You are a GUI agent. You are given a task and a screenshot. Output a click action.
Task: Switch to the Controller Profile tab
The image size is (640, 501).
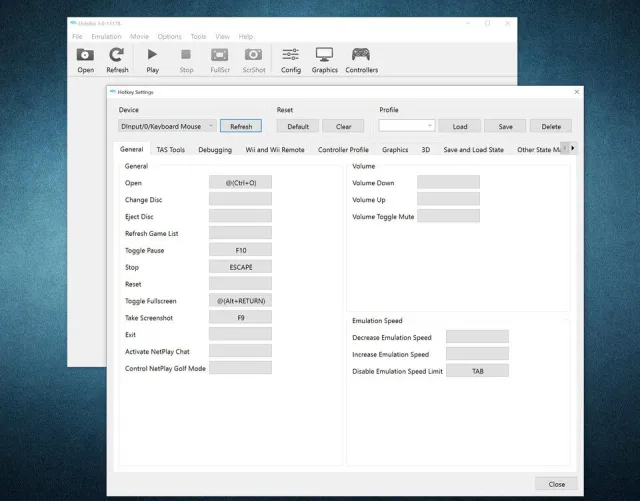(x=343, y=149)
